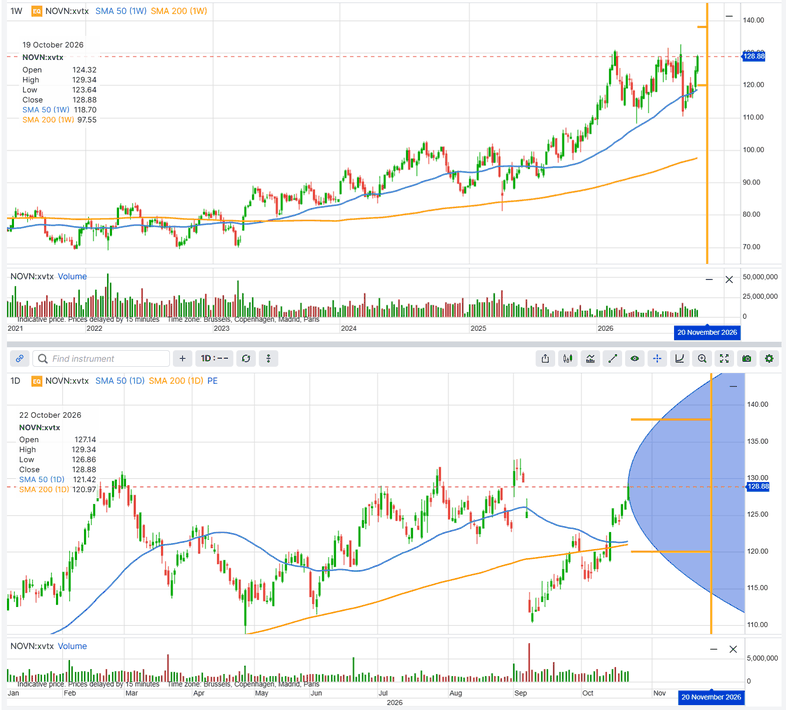Click the 128.88 price tag on daily axis
Screen dimensions: 786x710
[757, 486]
